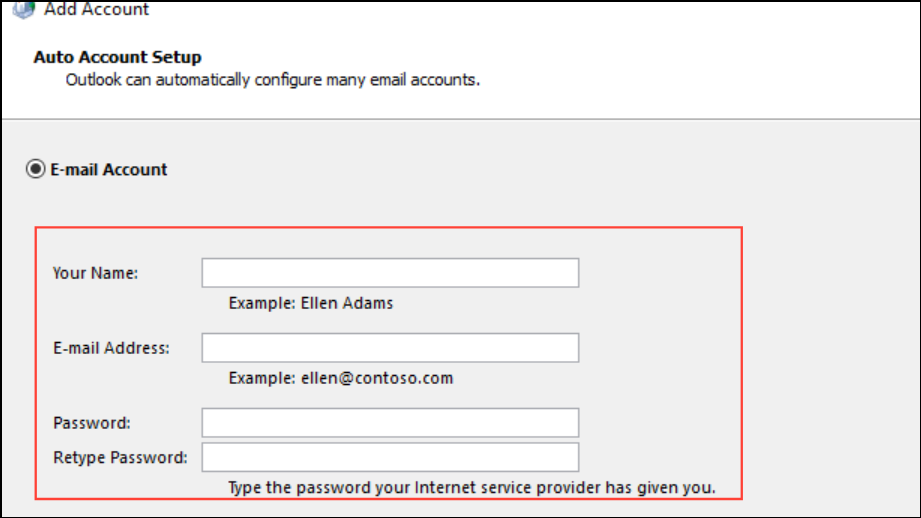Click the Your Name label
Viewport: 921px width, 518px height.
pos(96,273)
